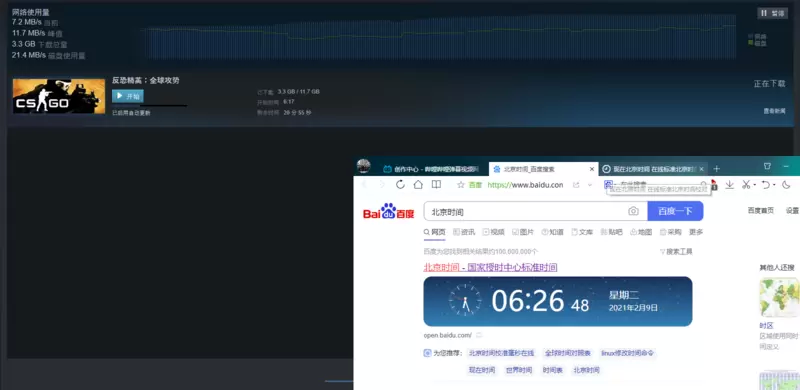Expand the address bar dropdown chevron
This screenshot has width=800, height=390.
coord(590,185)
